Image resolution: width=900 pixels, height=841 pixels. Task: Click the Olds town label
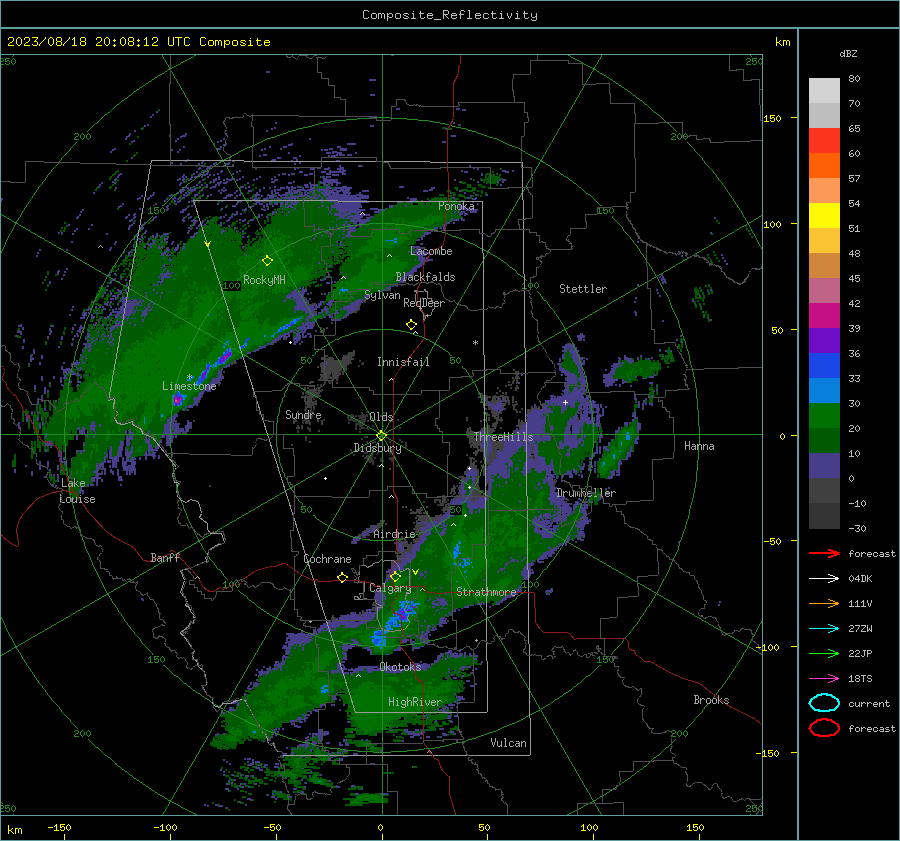pyautogui.click(x=381, y=417)
